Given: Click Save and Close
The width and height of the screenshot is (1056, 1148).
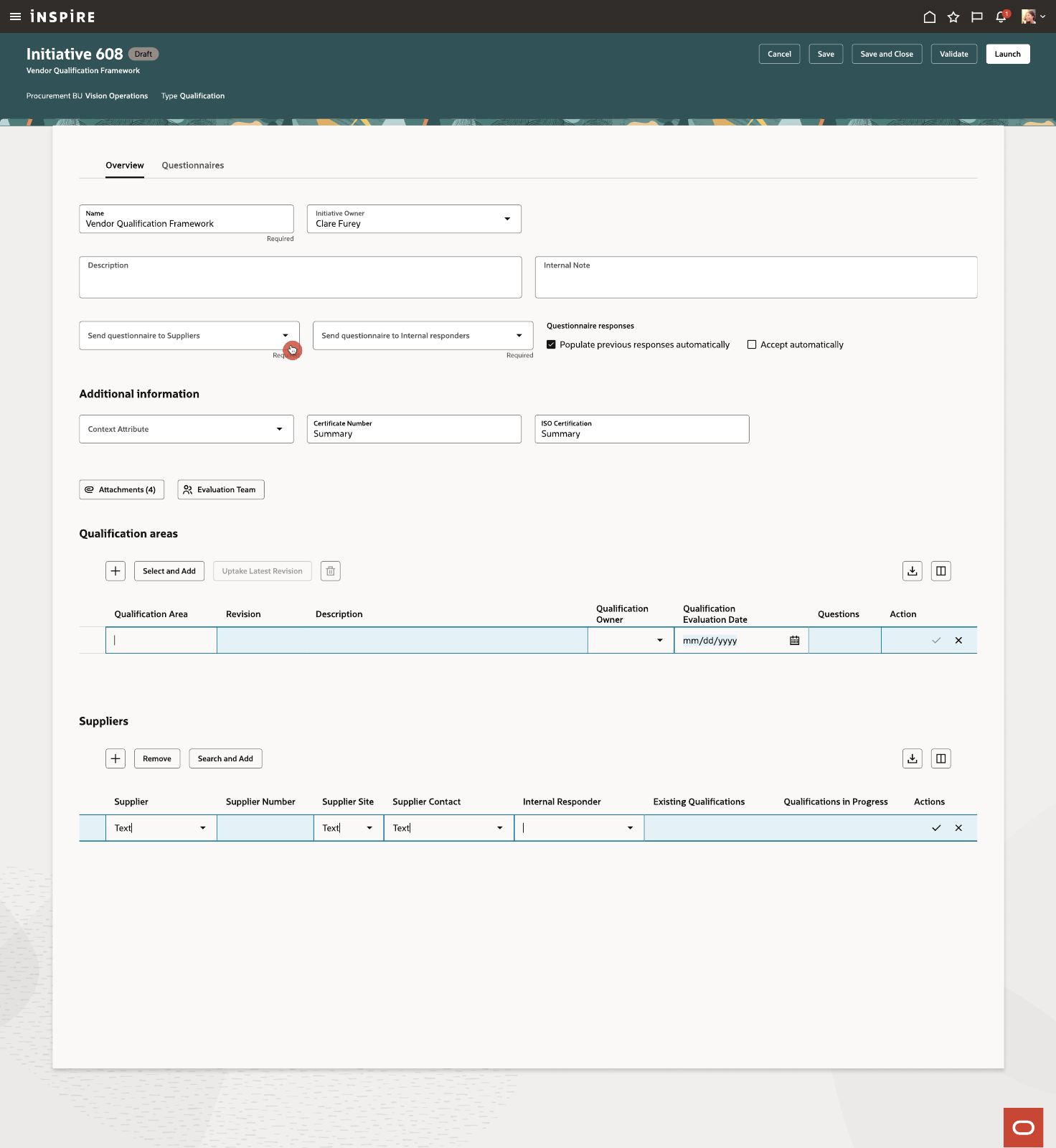Looking at the screenshot, I should click(887, 54).
